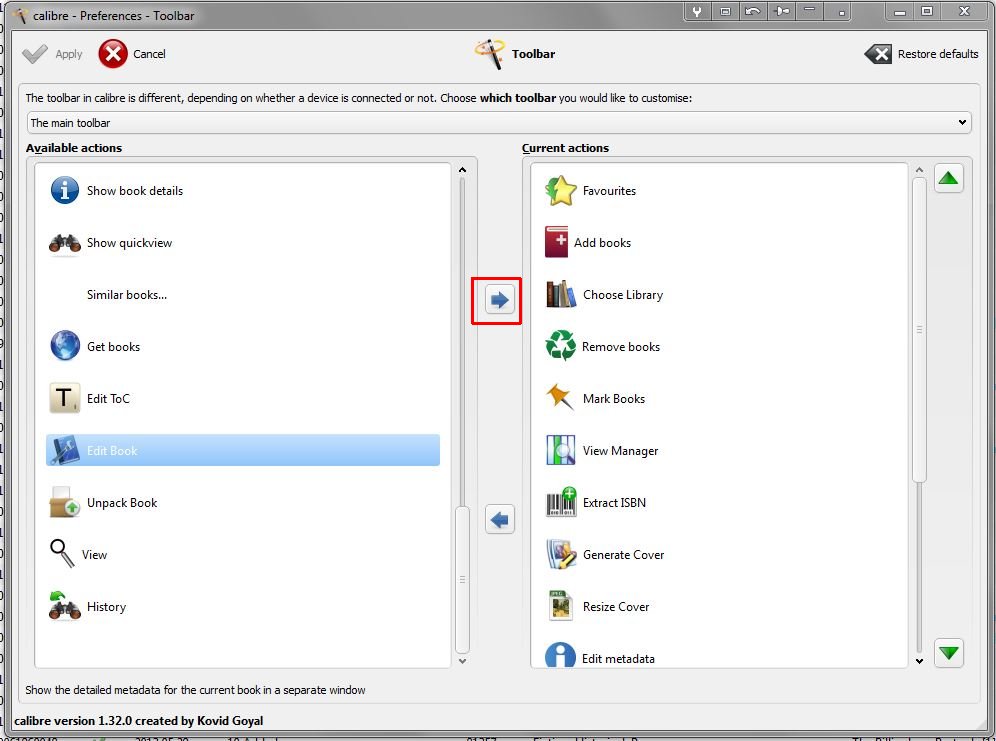Click the Choose Library bookshelf icon
Viewport: 996px width, 741px height.
click(561, 294)
